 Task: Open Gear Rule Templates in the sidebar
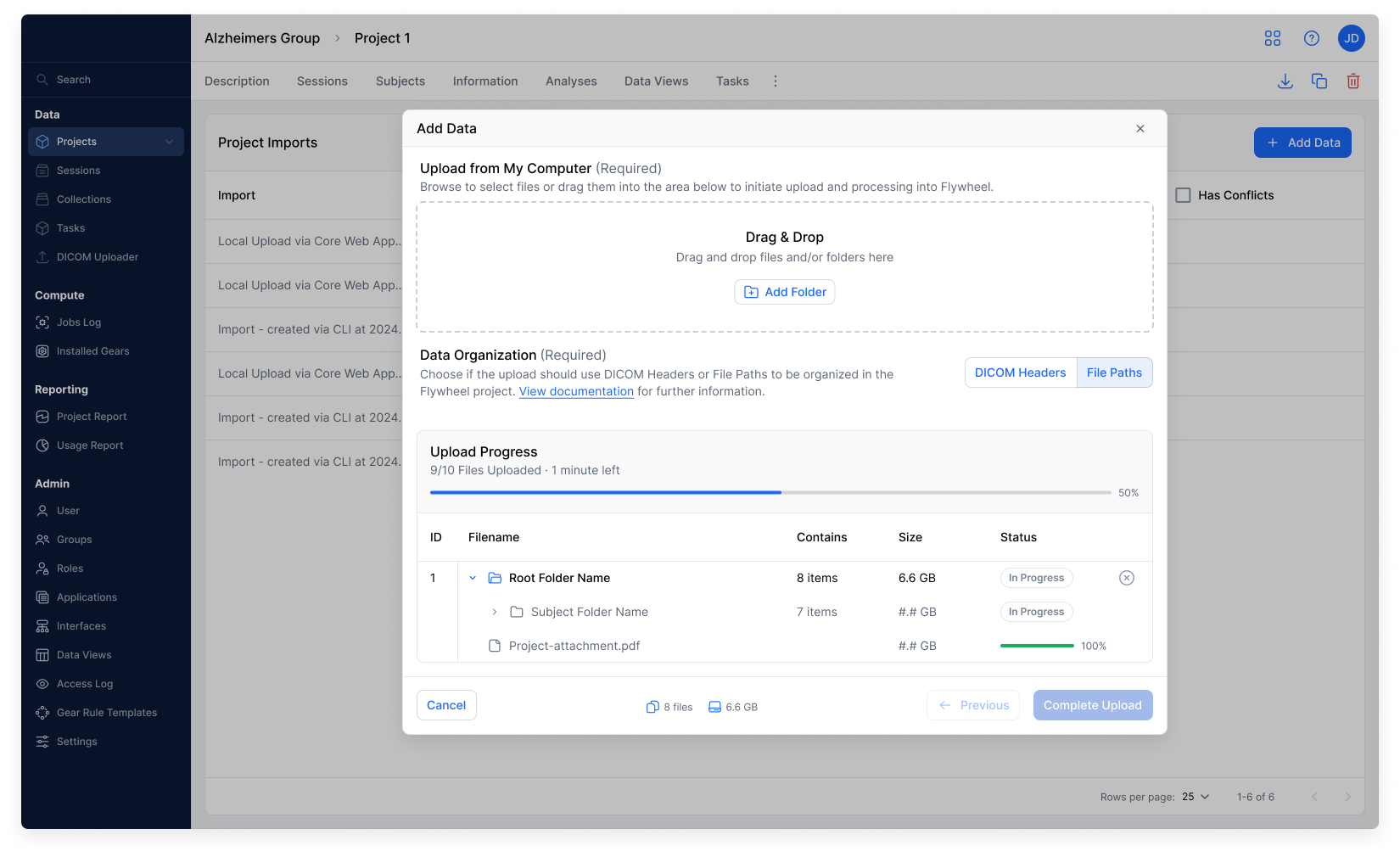coord(106,713)
